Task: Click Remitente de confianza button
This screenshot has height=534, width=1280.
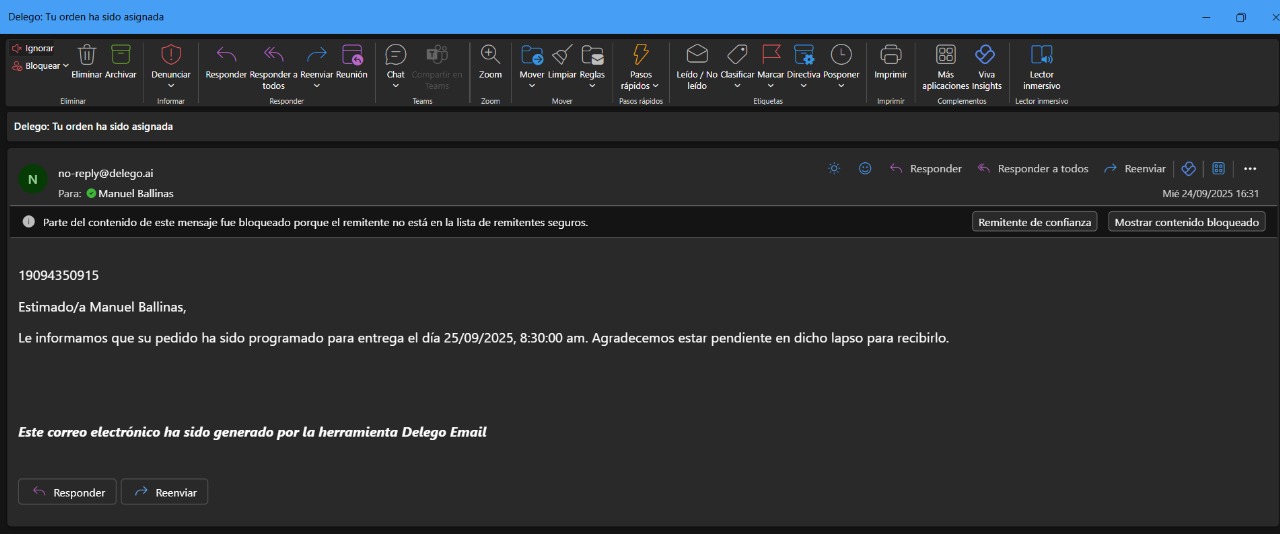Action: point(1034,222)
